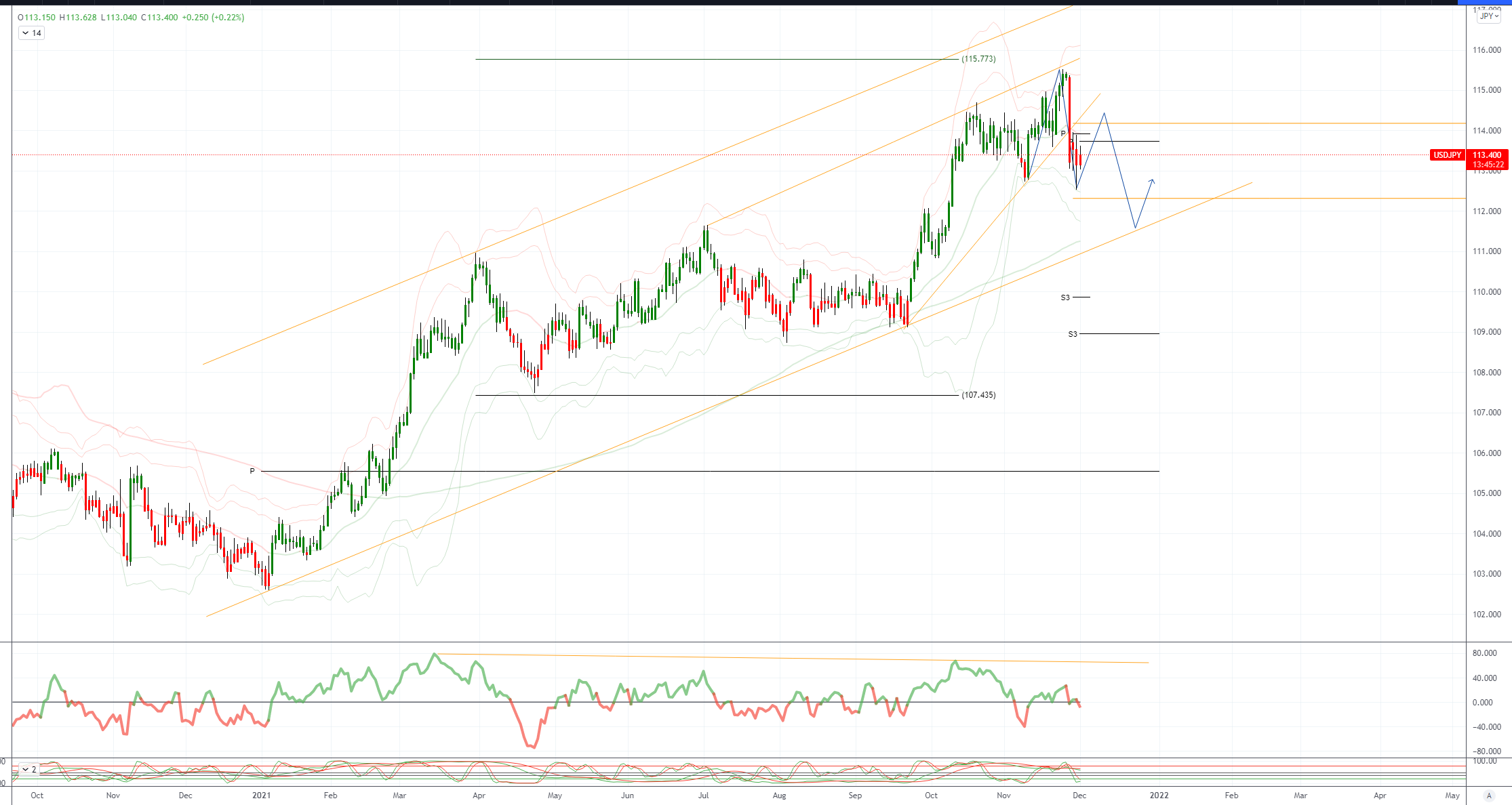This screenshot has width=1512, height=805.
Task: Click the 80.000 oscillator scale label
Action: click(x=1484, y=653)
